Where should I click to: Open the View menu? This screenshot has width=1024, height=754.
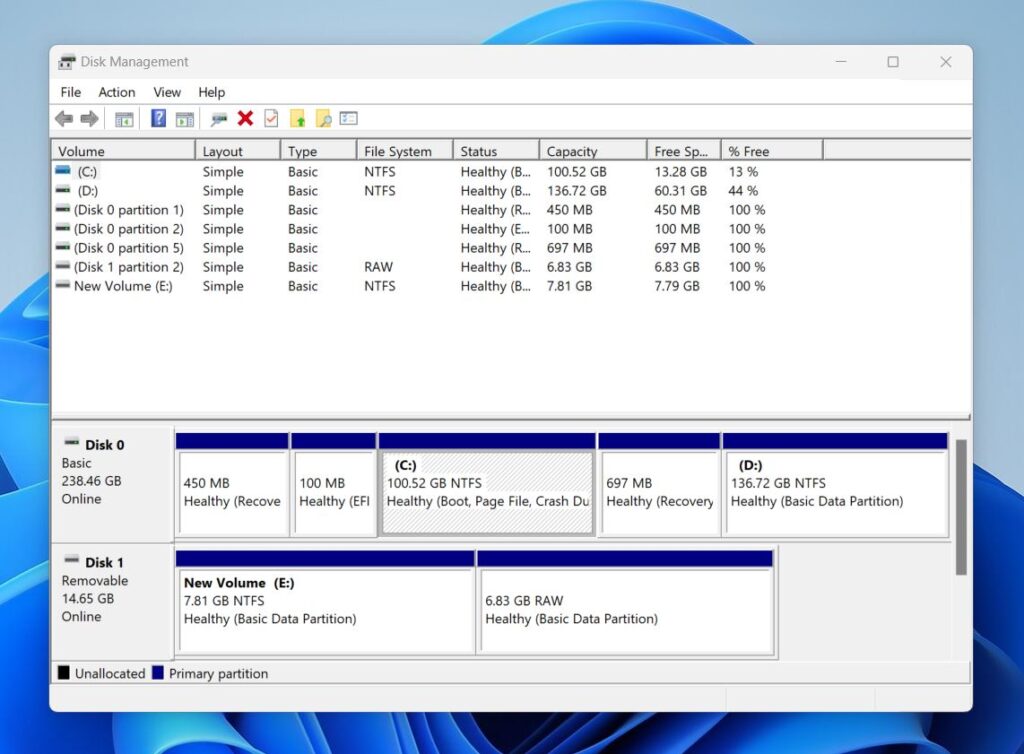click(x=166, y=92)
